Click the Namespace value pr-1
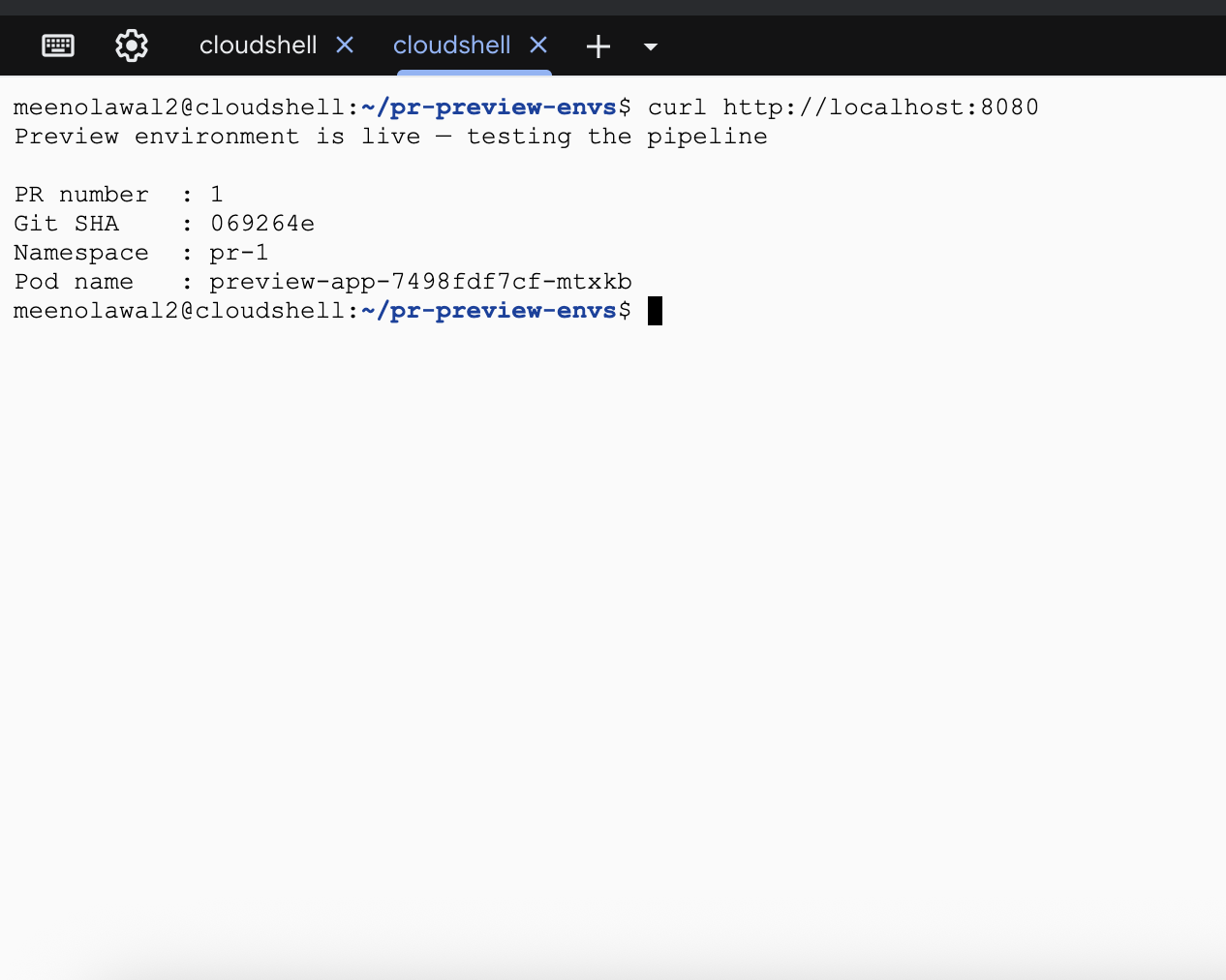 coord(239,253)
